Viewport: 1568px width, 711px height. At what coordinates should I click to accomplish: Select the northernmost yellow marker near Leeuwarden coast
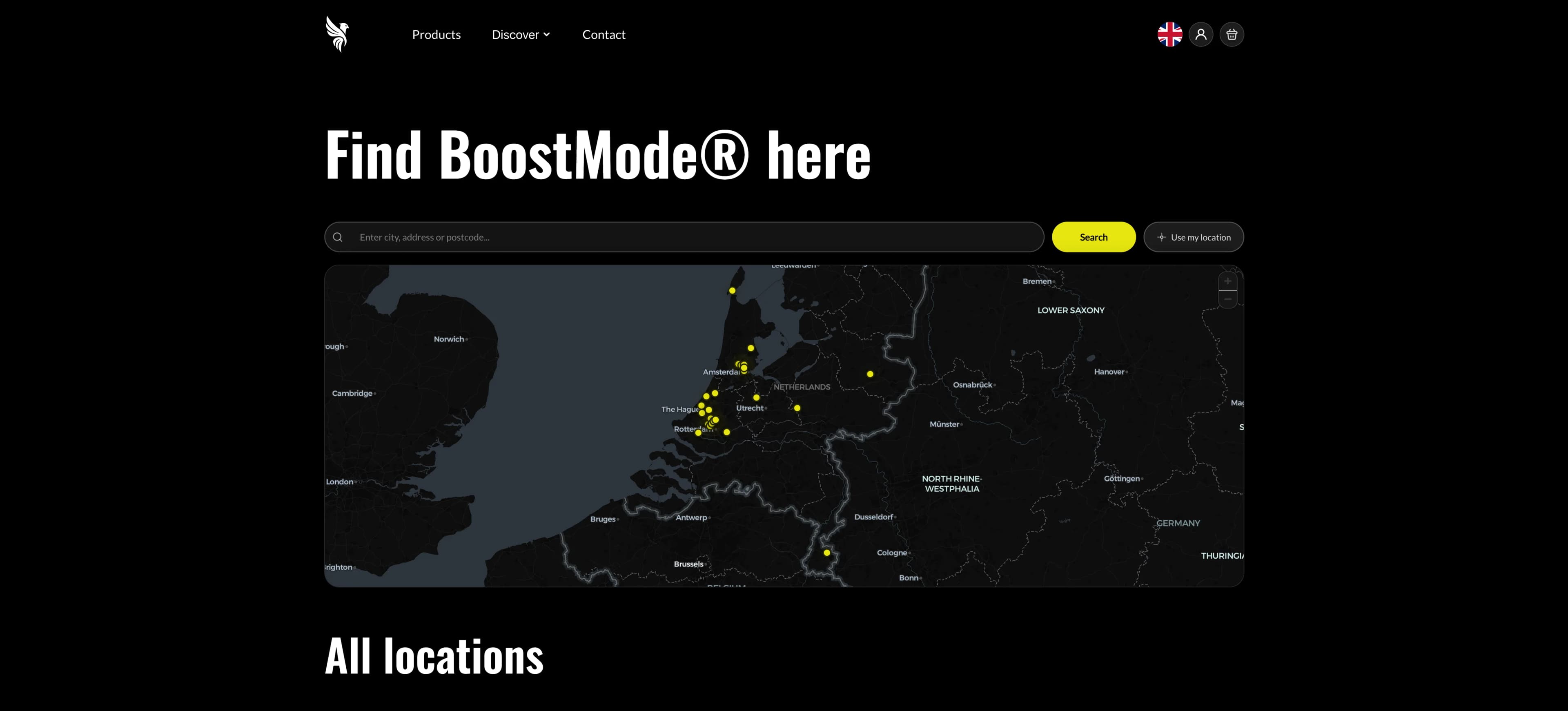tap(732, 291)
